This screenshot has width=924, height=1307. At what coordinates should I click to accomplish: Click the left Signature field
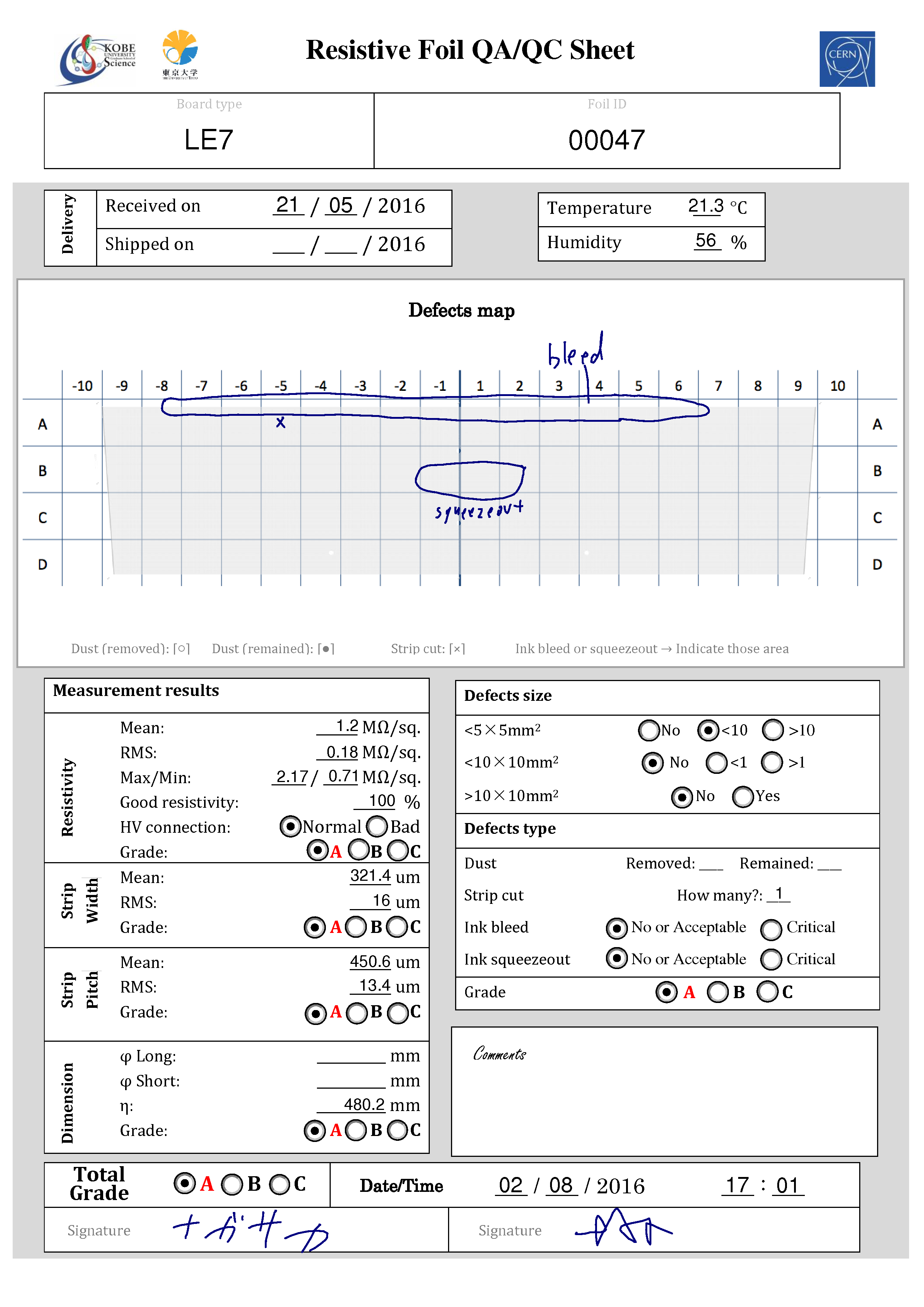click(246, 1230)
